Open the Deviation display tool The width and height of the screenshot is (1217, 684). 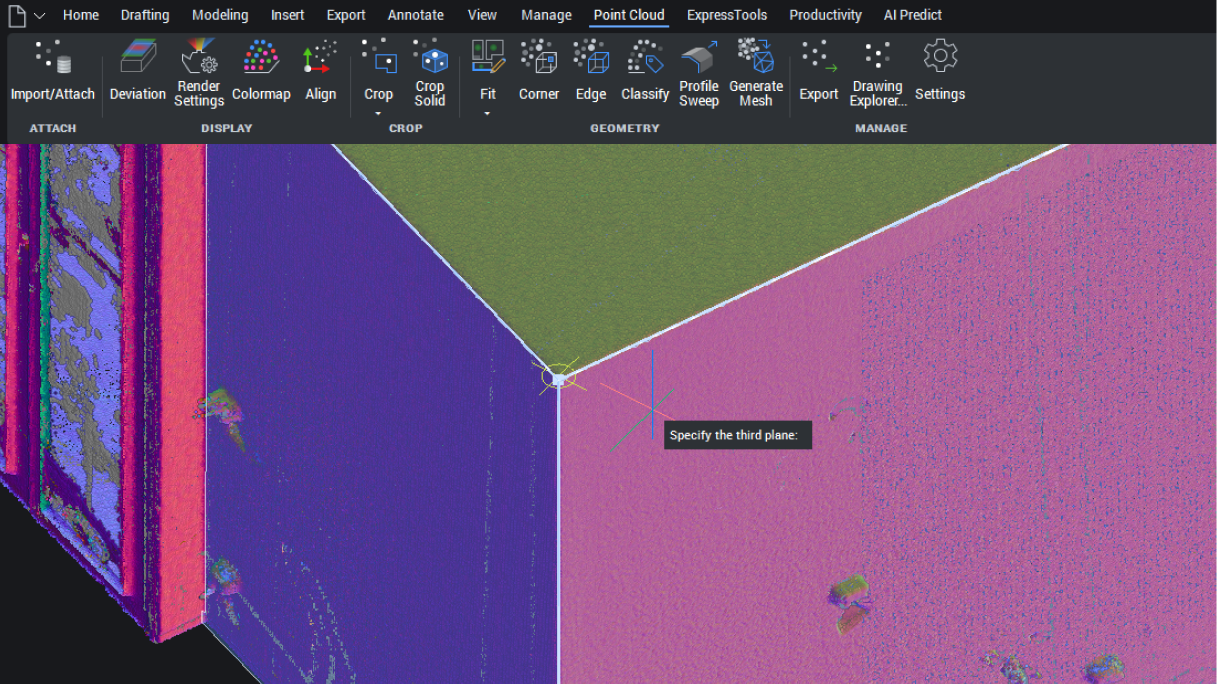137,71
